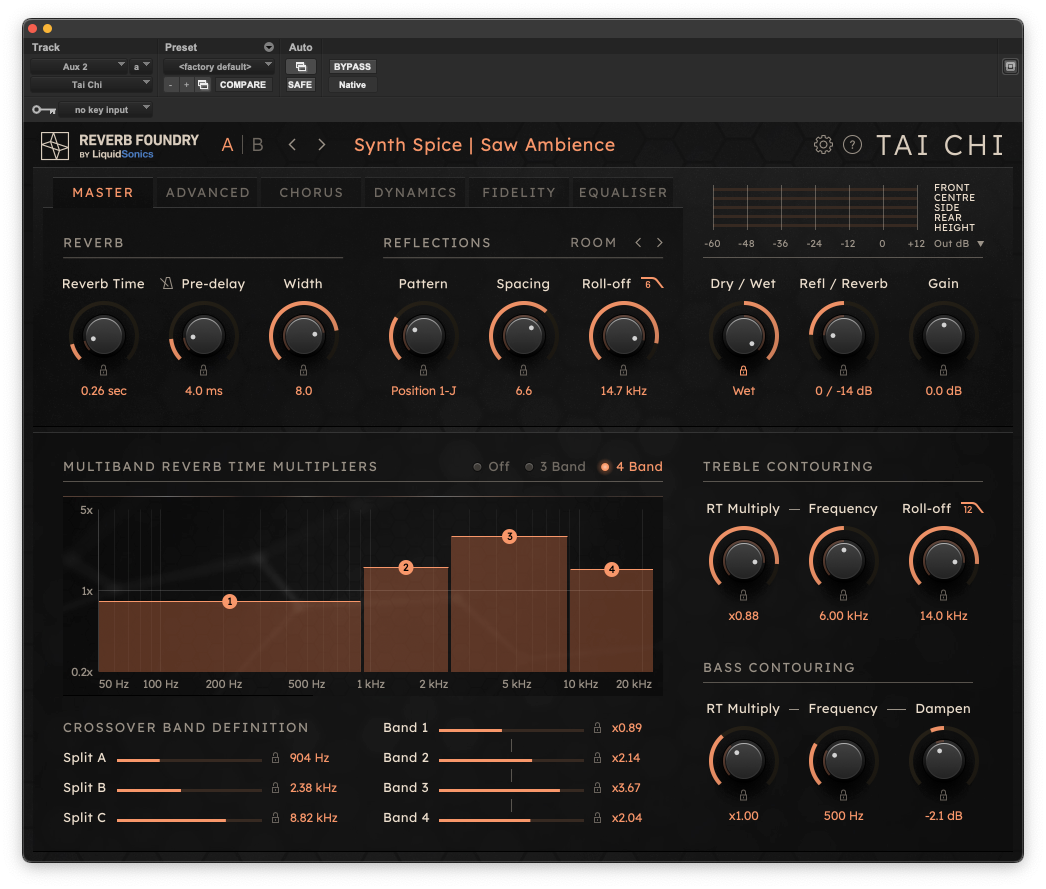
Task: Select the 3 Band radio option
Action: (x=555, y=467)
